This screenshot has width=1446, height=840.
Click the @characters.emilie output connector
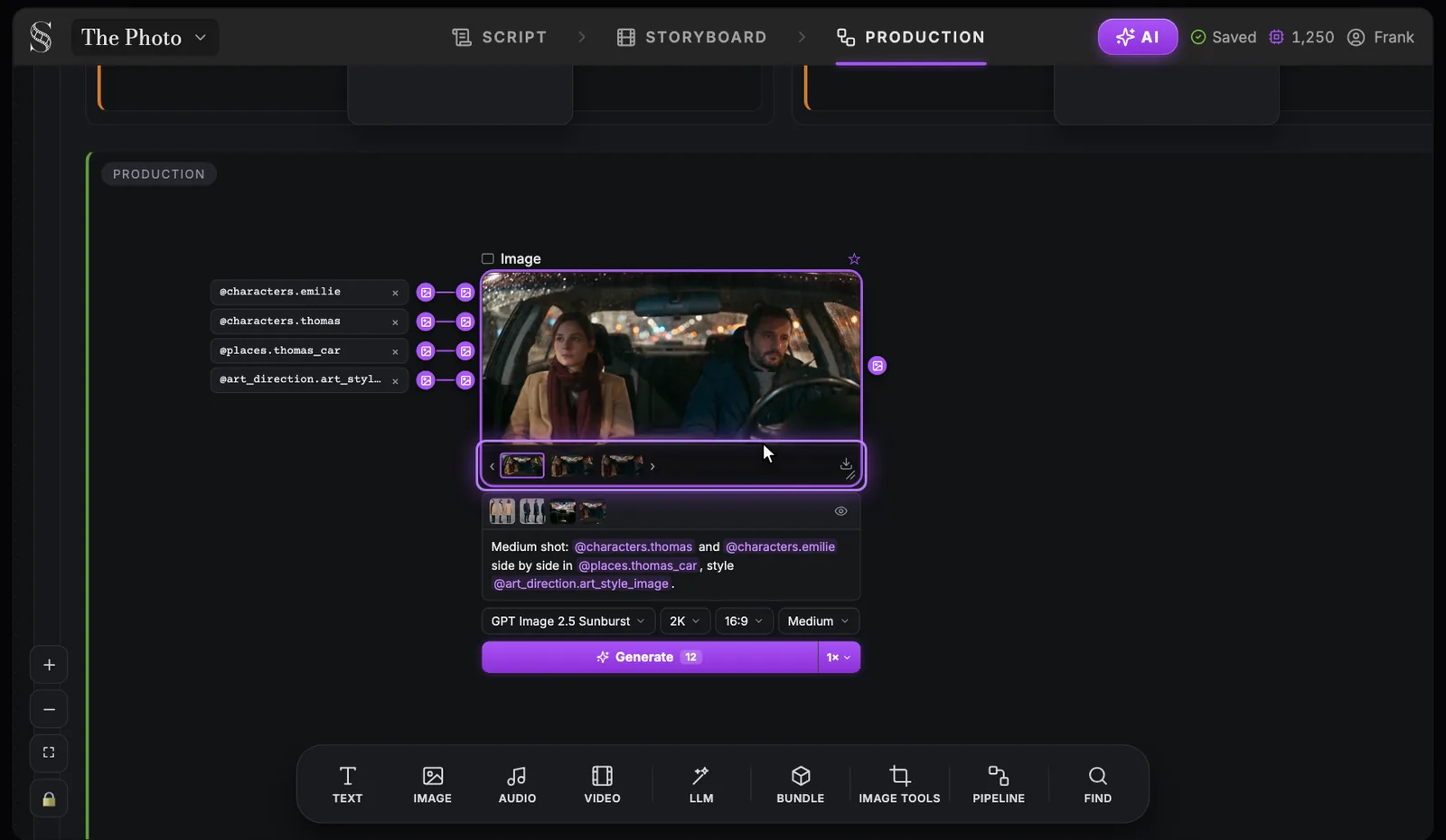(426, 293)
